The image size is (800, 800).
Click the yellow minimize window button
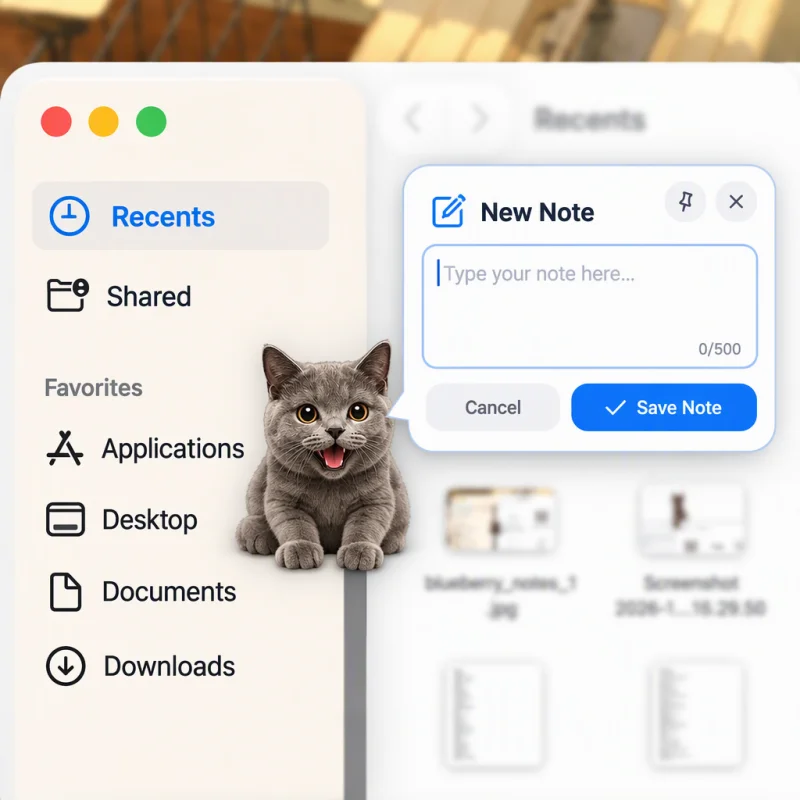(x=104, y=121)
